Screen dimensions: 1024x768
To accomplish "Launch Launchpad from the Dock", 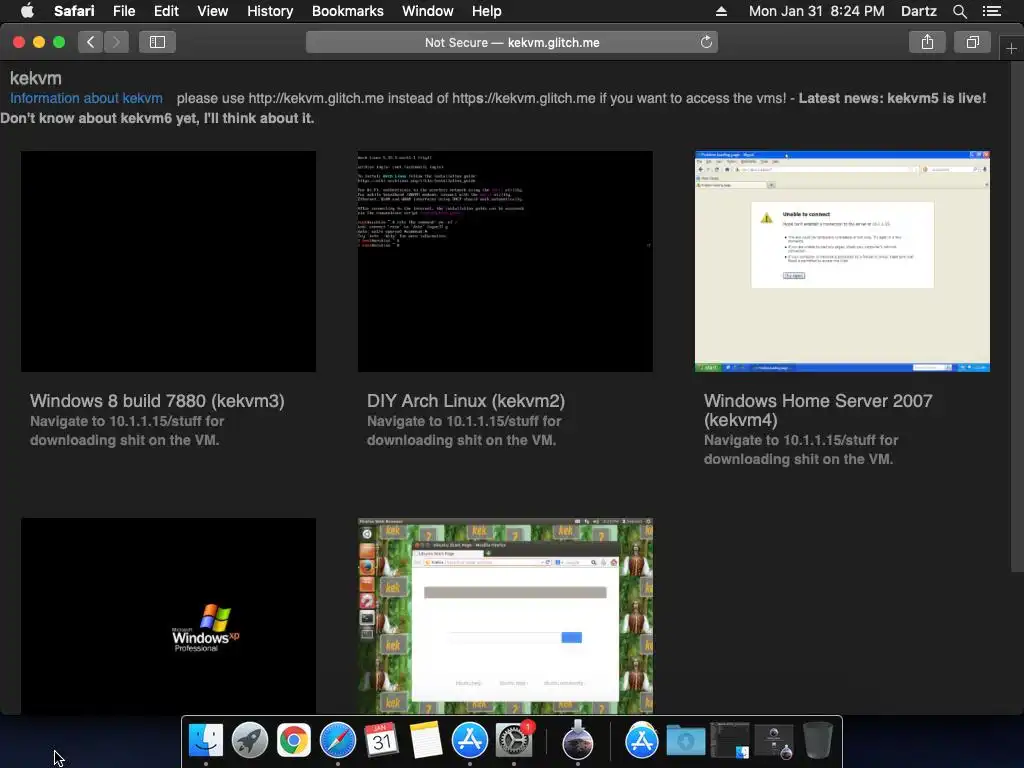I will [x=249, y=740].
